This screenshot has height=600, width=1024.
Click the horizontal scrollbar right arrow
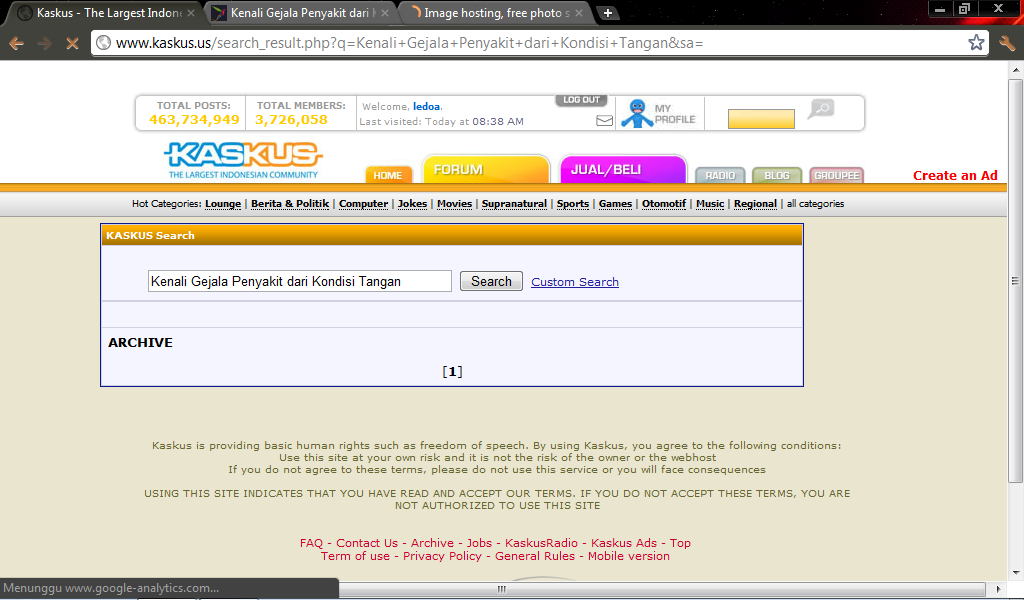[998, 589]
